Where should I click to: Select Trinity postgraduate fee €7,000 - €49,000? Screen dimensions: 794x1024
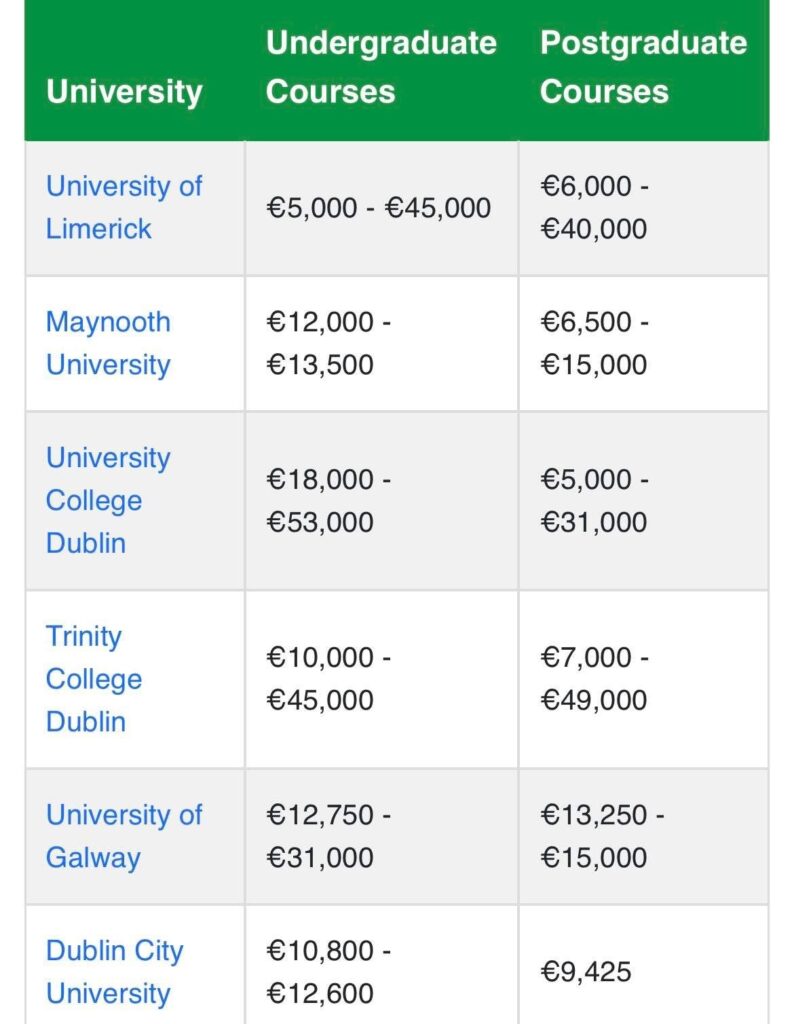(x=594, y=679)
